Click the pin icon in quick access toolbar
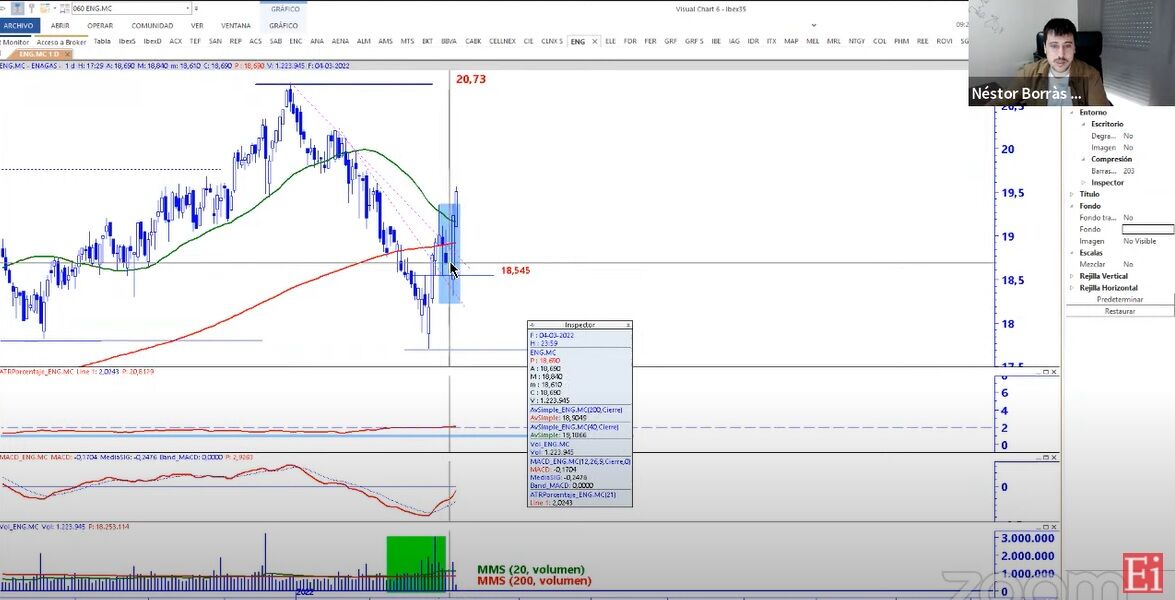 tap(31, 8)
